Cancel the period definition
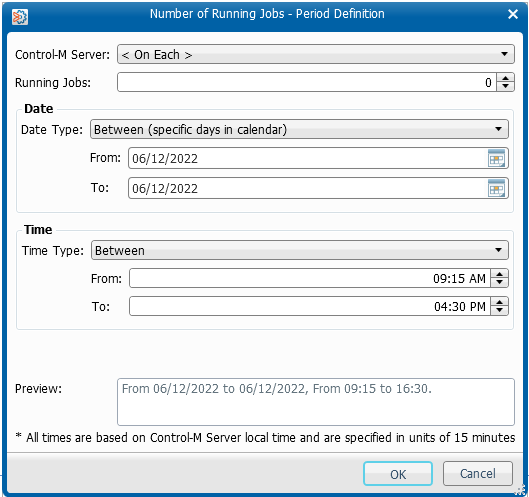The width and height of the screenshot is (529, 497). coord(478,474)
